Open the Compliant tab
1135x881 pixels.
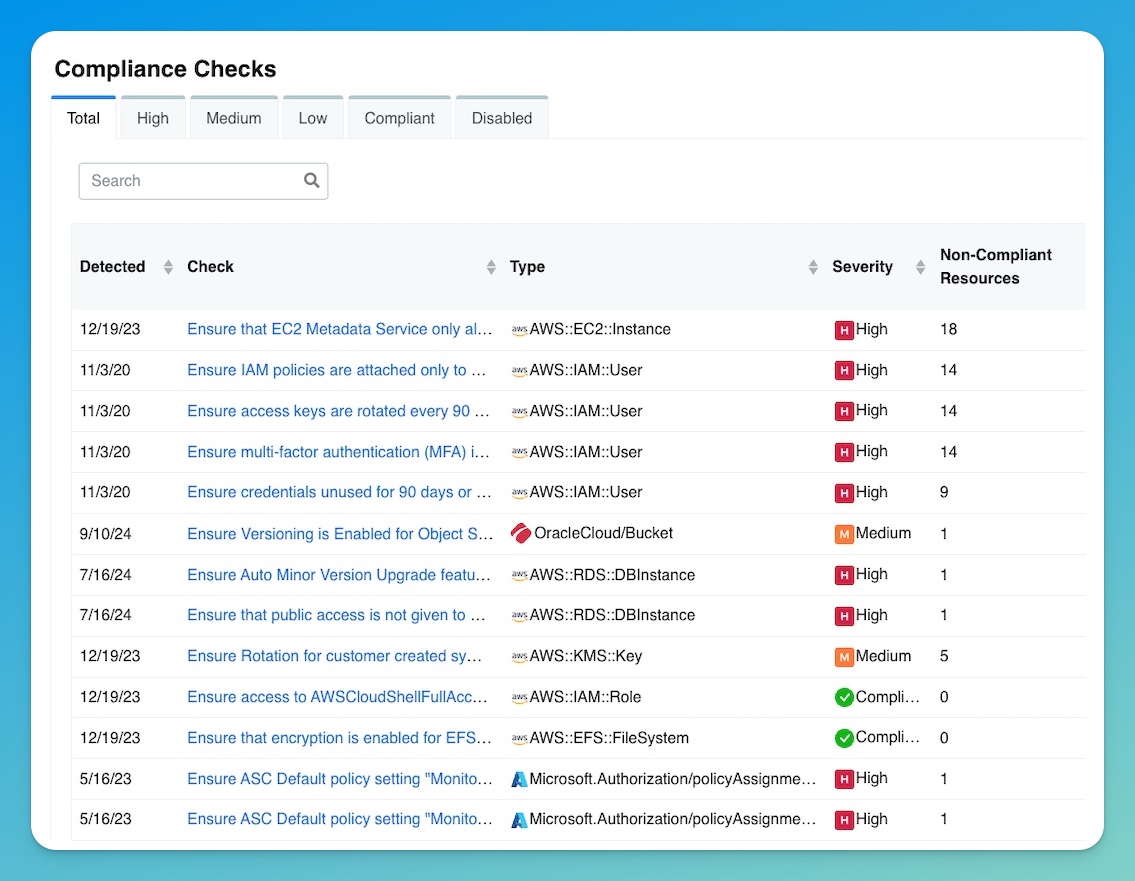[x=399, y=118]
